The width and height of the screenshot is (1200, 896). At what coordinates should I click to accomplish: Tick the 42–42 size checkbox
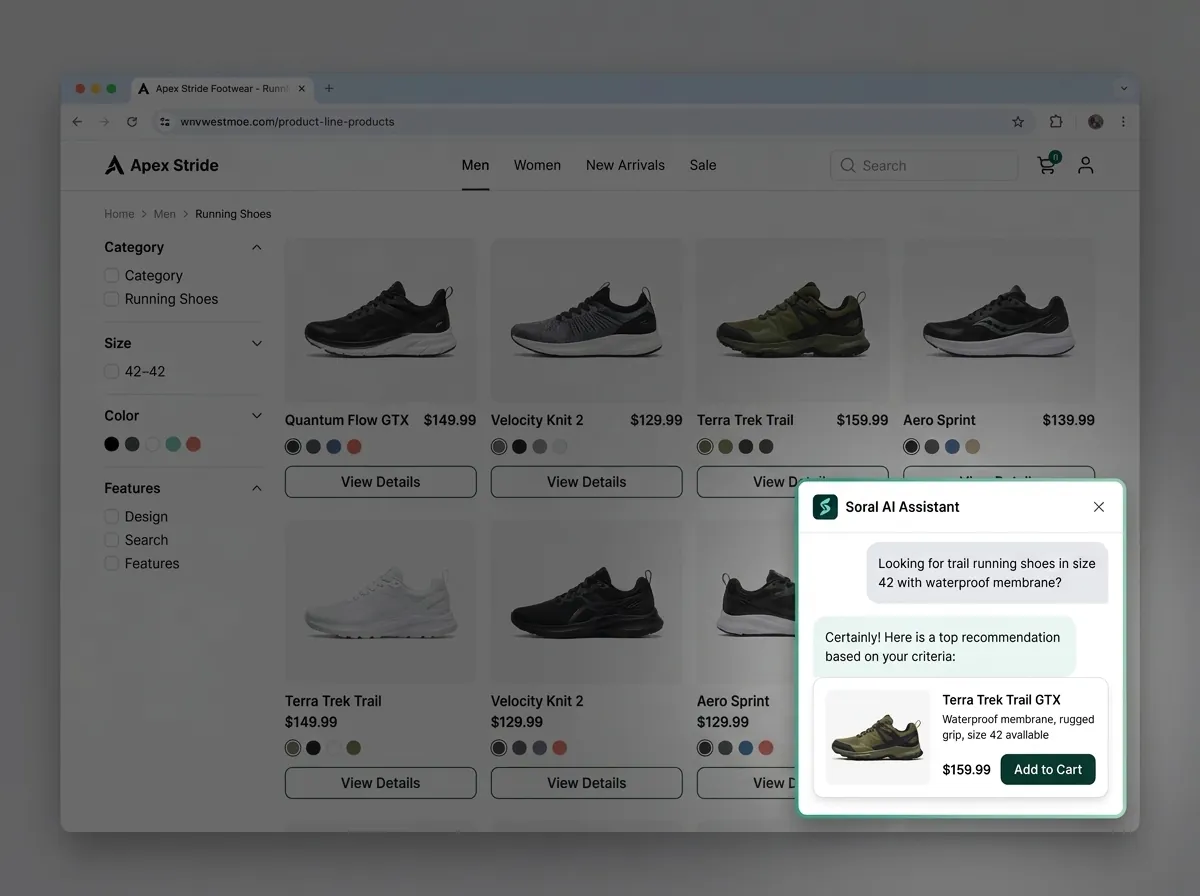click(x=112, y=371)
